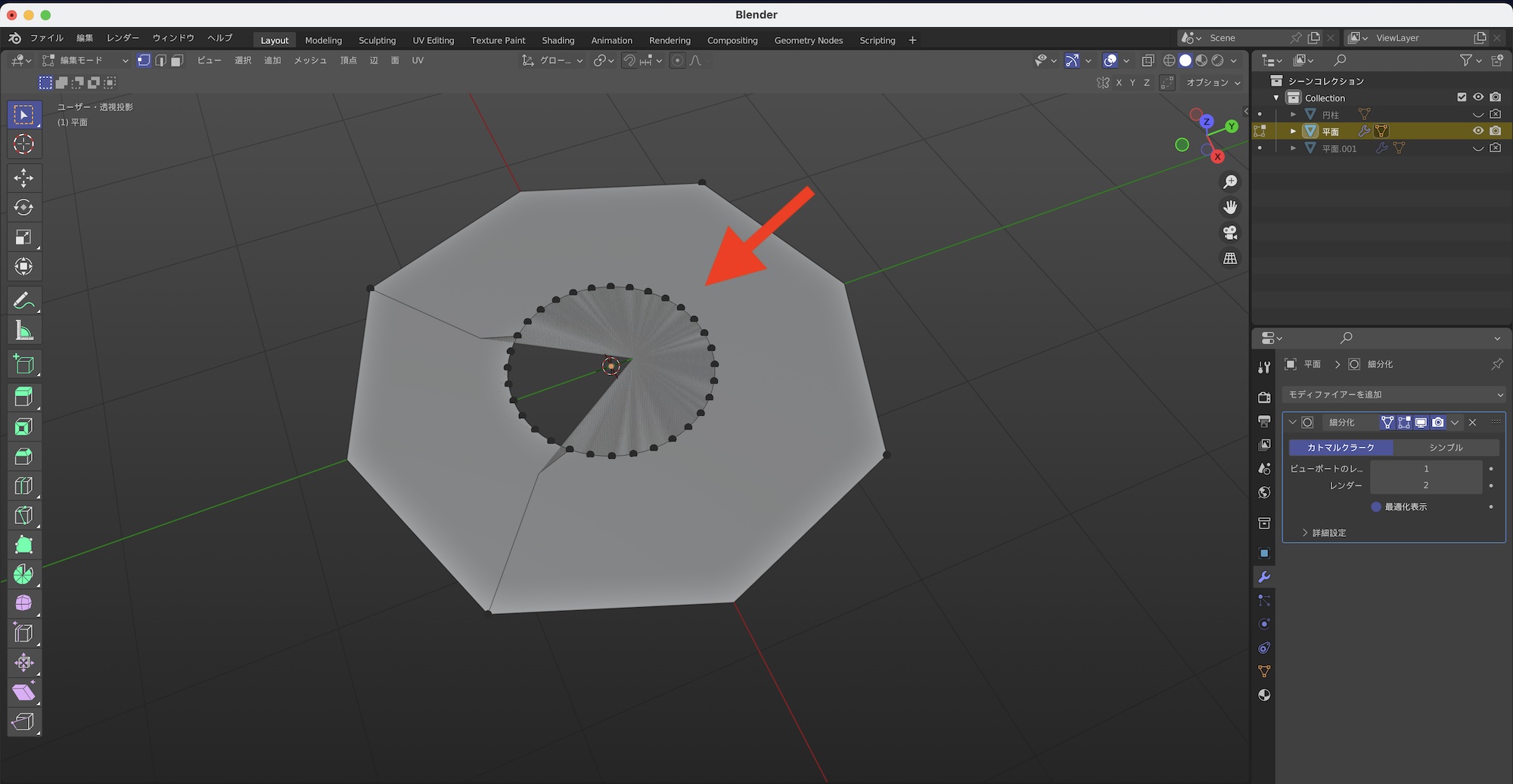Click the ビューポートのレベル value field
Screen dimensions: 1513x784
click(x=1425, y=469)
